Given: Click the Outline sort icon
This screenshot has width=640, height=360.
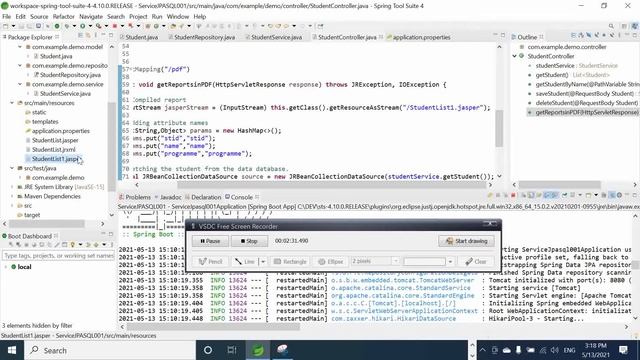Looking at the screenshot, I should click(582, 36).
